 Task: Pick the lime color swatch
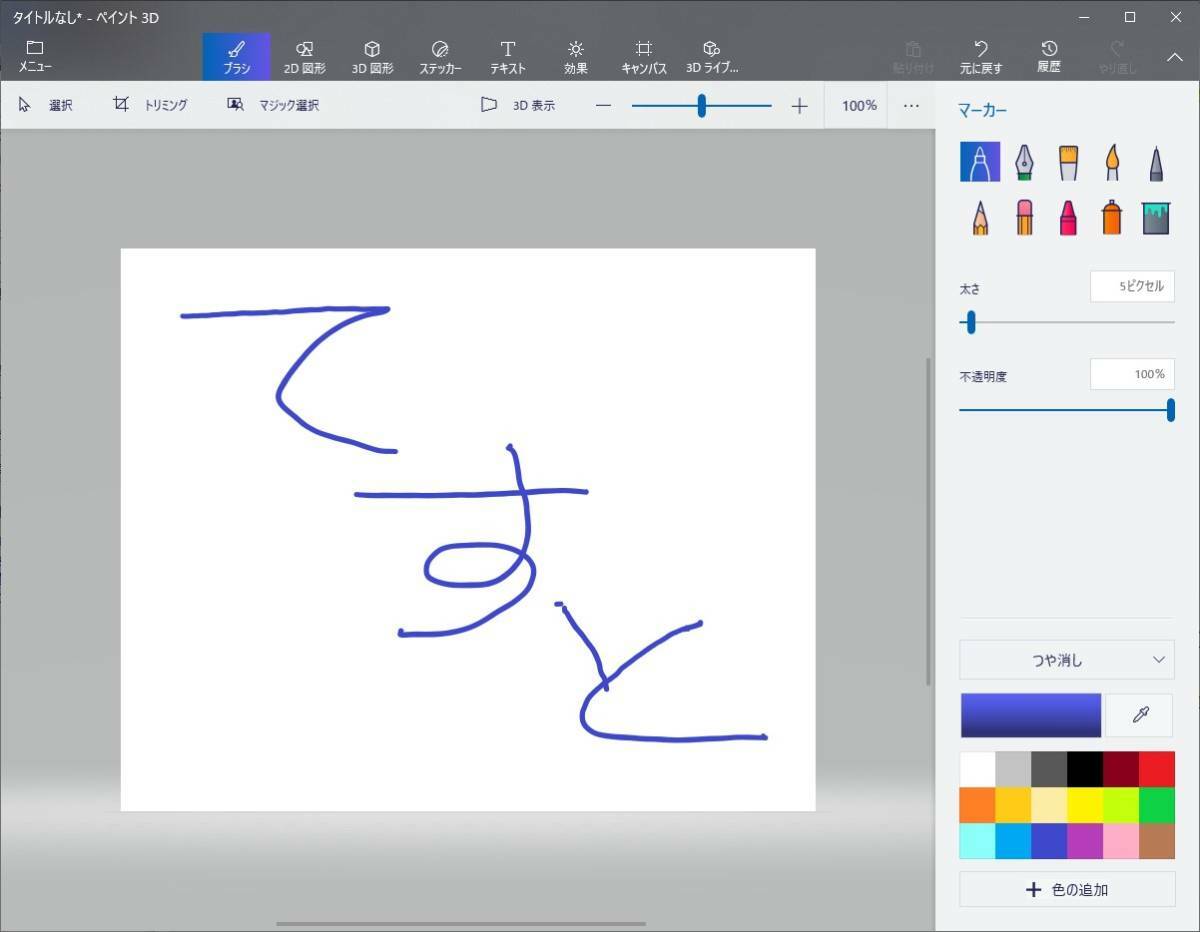(1121, 805)
